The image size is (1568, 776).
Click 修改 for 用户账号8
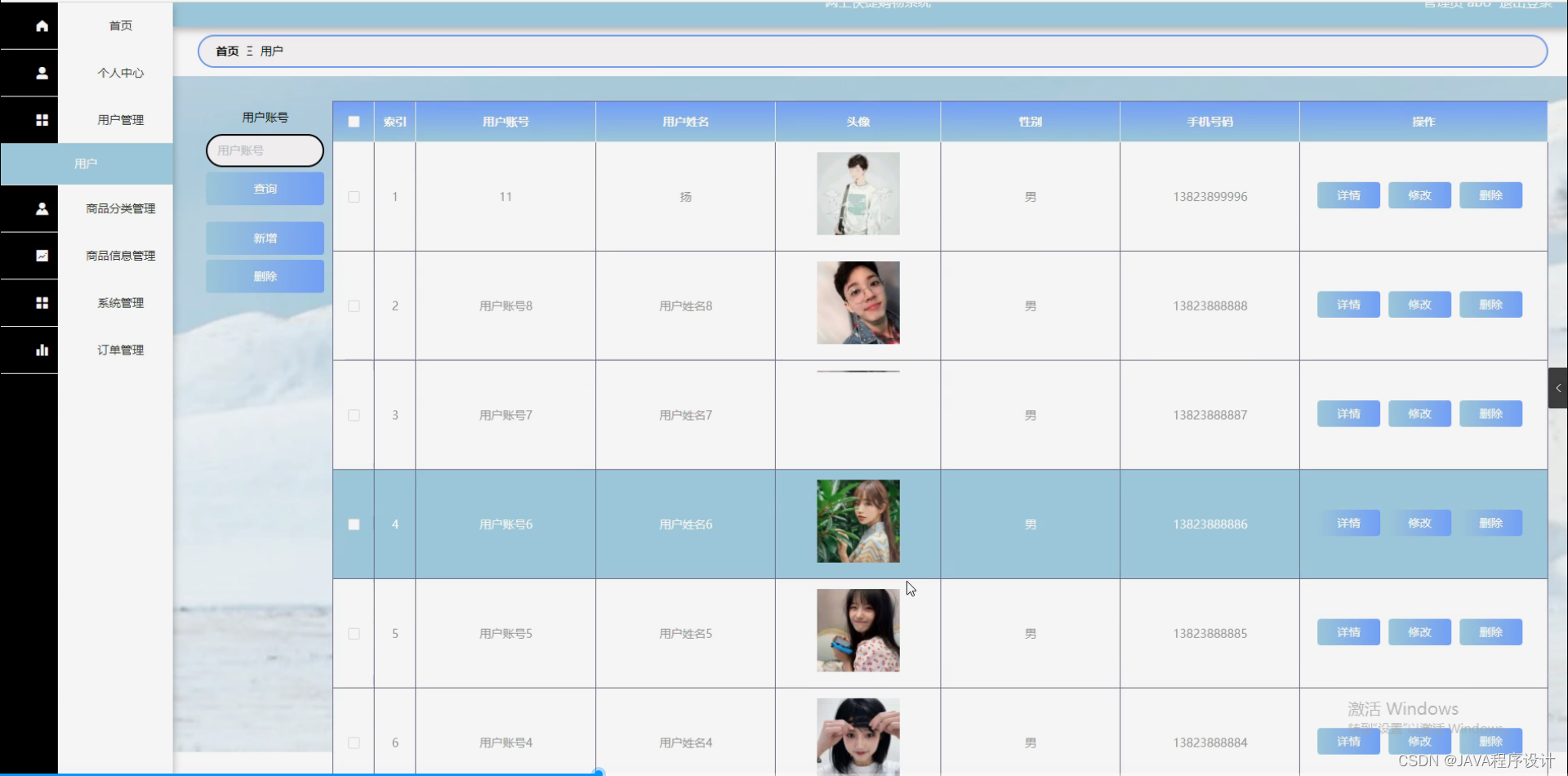click(x=1419, y=305)
